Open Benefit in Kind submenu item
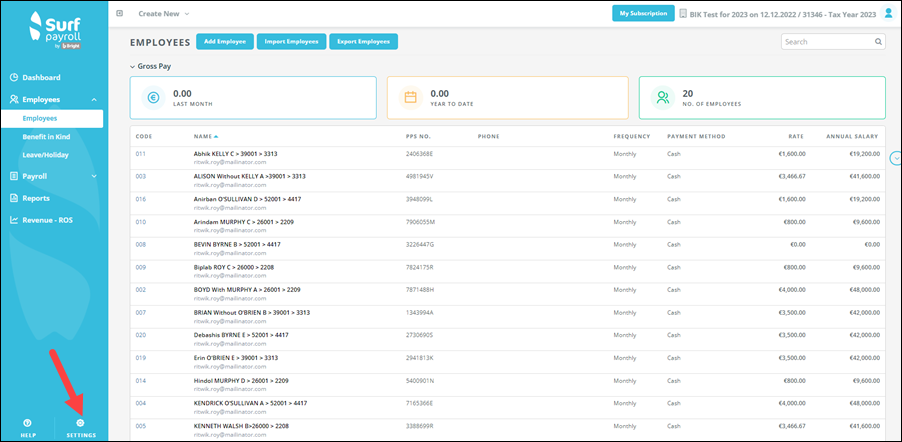The image size is (902, 442). (46, 137)
